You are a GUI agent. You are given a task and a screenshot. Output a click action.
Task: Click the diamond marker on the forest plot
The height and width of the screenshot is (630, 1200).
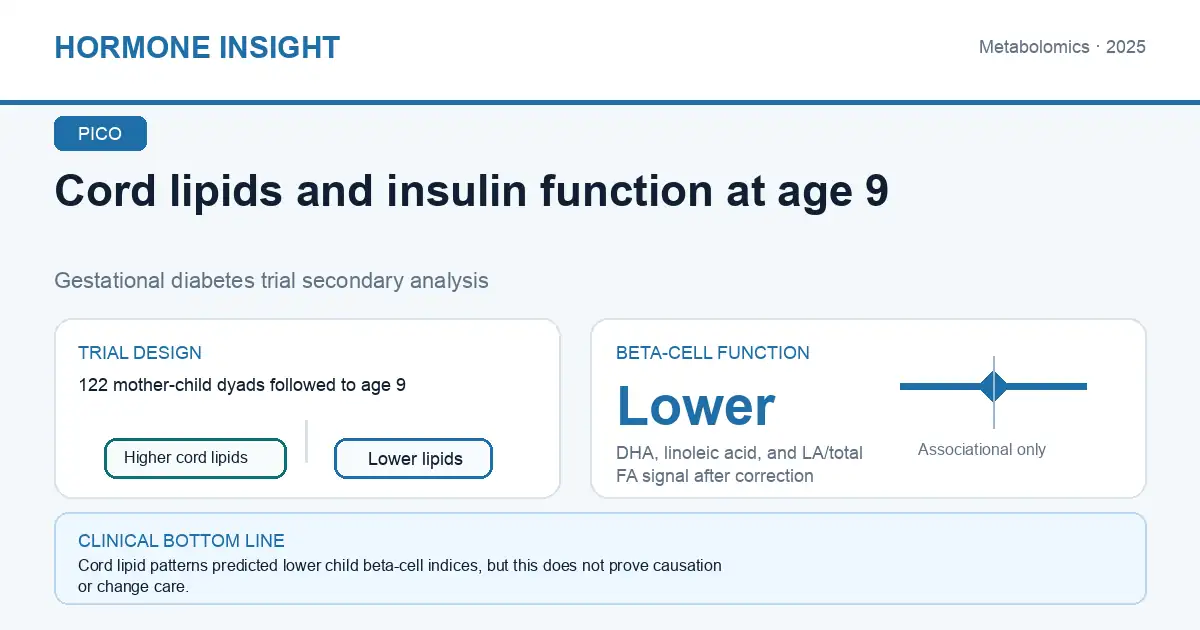[994, 386]
